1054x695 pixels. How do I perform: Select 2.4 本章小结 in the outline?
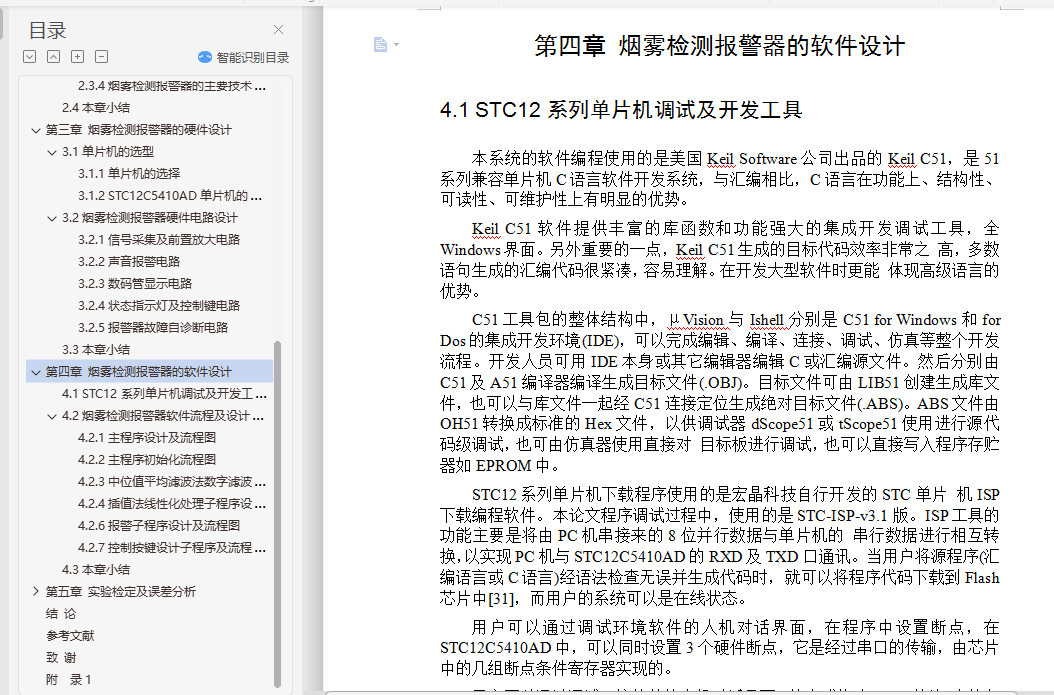pos(96,108)
